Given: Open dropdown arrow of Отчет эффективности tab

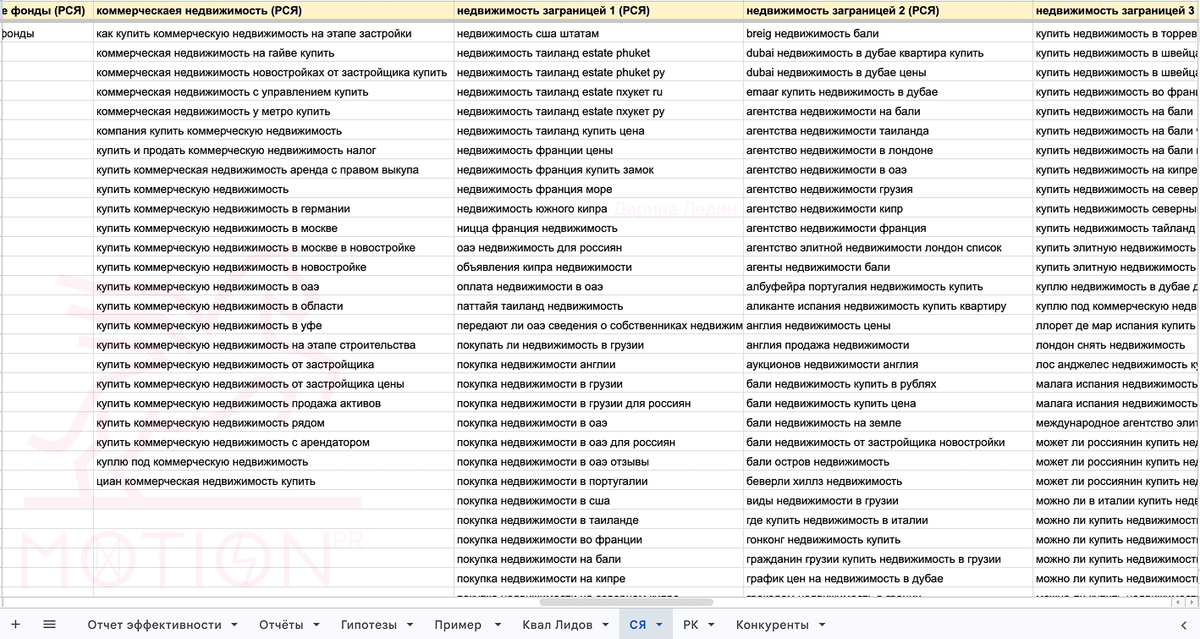Looking at the screenshot, I should click(x=233, y=625).
